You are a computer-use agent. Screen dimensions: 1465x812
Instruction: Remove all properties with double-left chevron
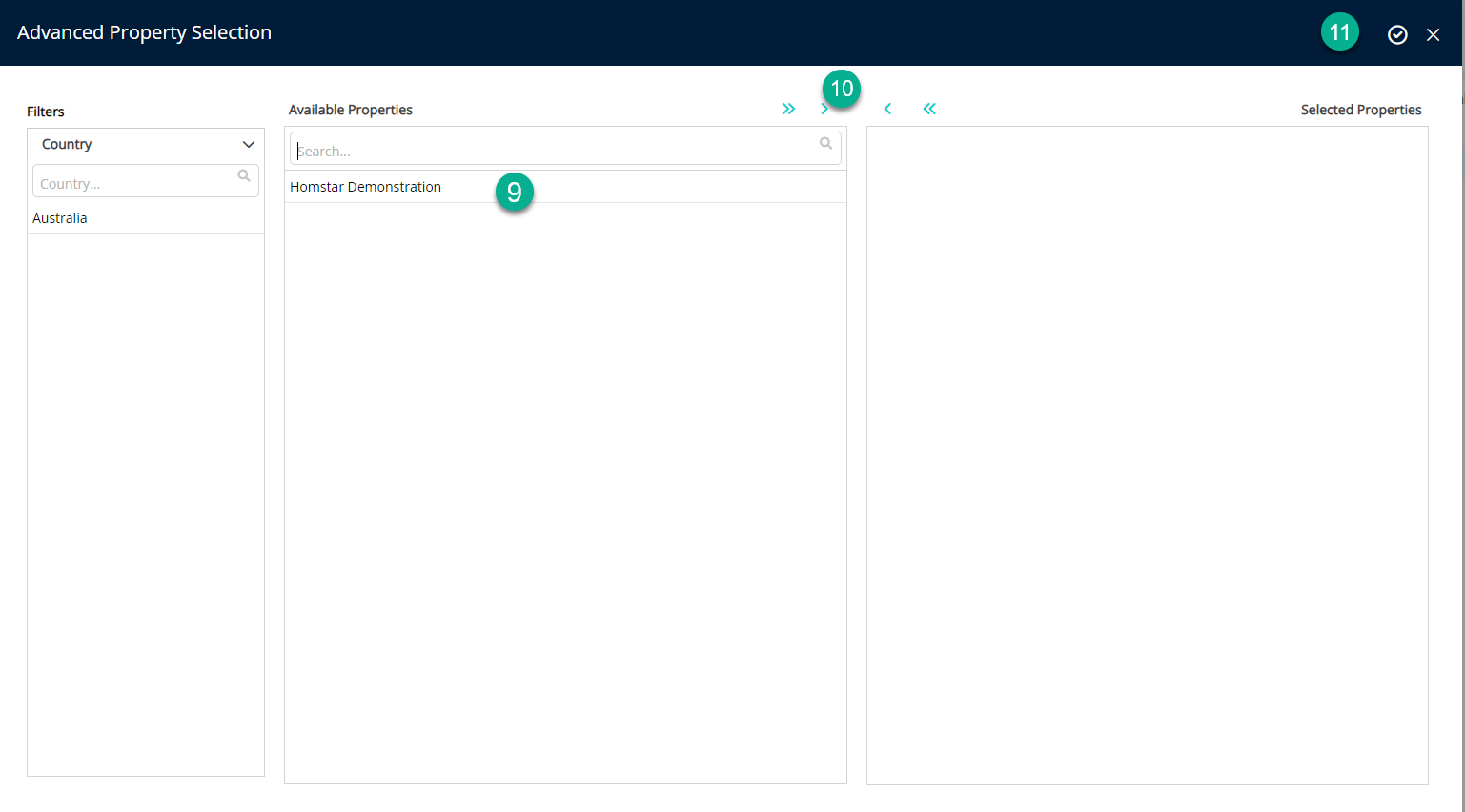(929, 109)
